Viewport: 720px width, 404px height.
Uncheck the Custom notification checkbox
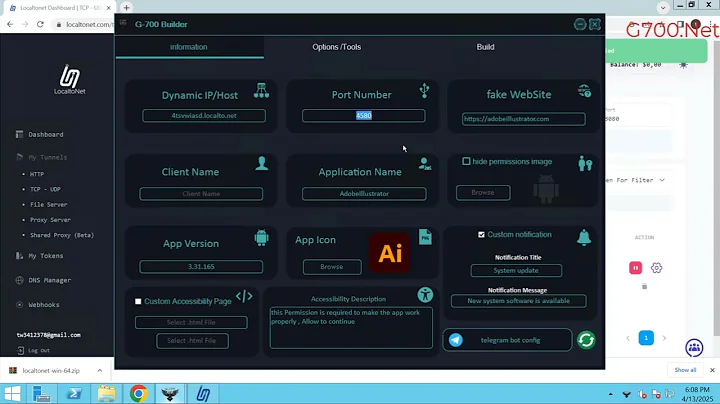pos(481,235)
